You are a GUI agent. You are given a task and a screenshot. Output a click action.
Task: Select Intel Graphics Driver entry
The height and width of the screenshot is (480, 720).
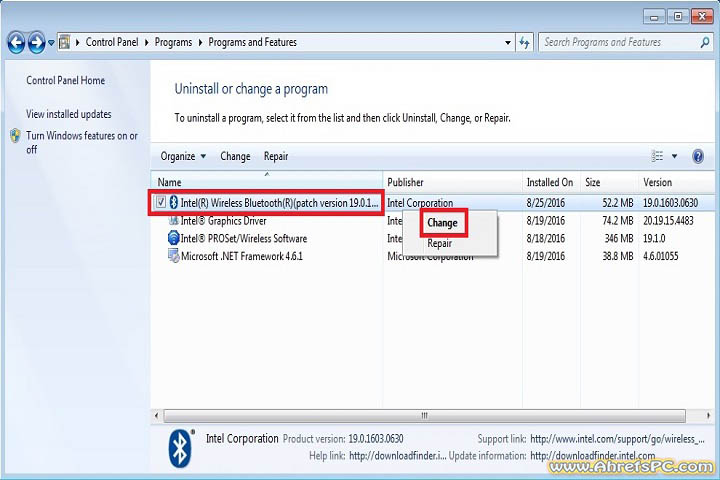pos(224,220)
